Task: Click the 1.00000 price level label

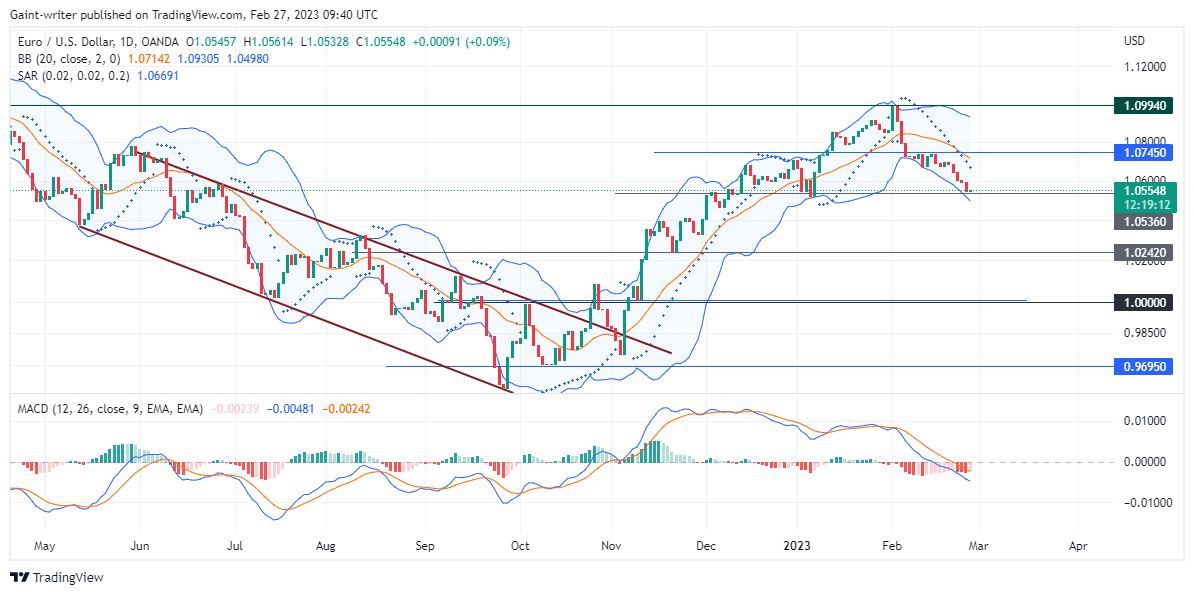Action: tap(1146, 302)
